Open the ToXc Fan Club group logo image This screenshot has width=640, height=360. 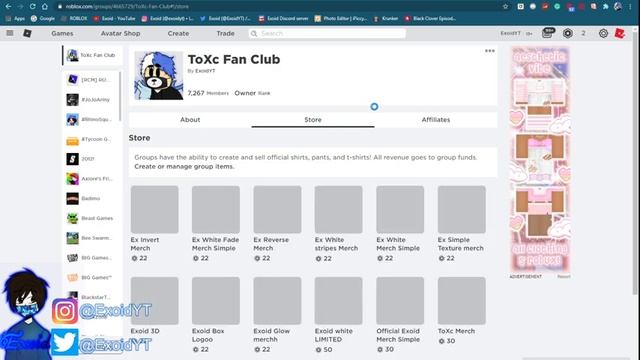159,76
